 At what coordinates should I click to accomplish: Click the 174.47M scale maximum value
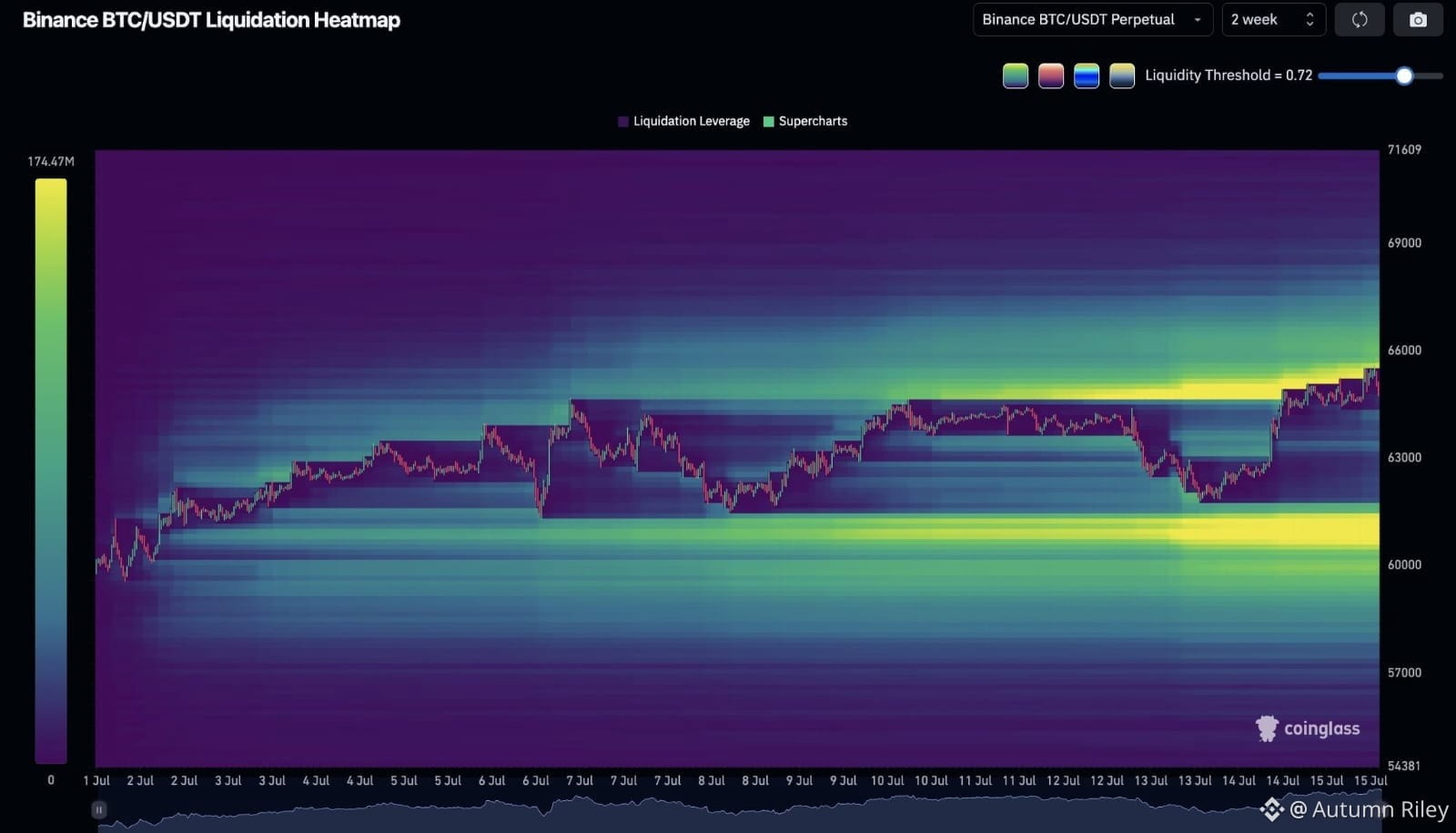pos(51,161)
